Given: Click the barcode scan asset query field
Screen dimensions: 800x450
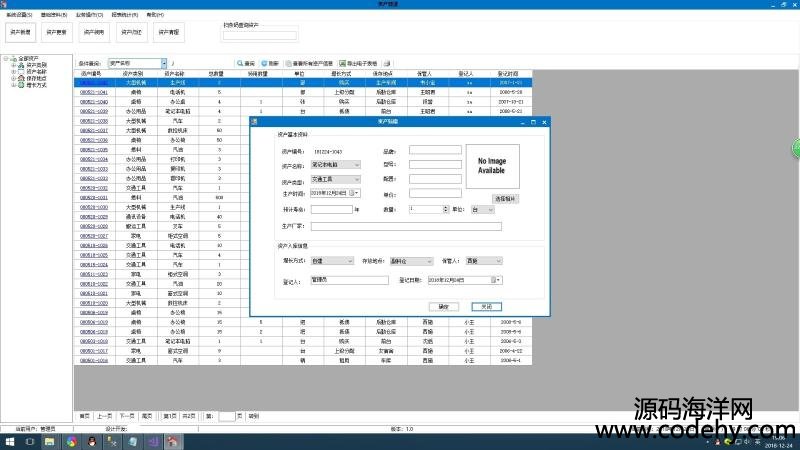Looking at the screenshot, I should click(259, 35).
